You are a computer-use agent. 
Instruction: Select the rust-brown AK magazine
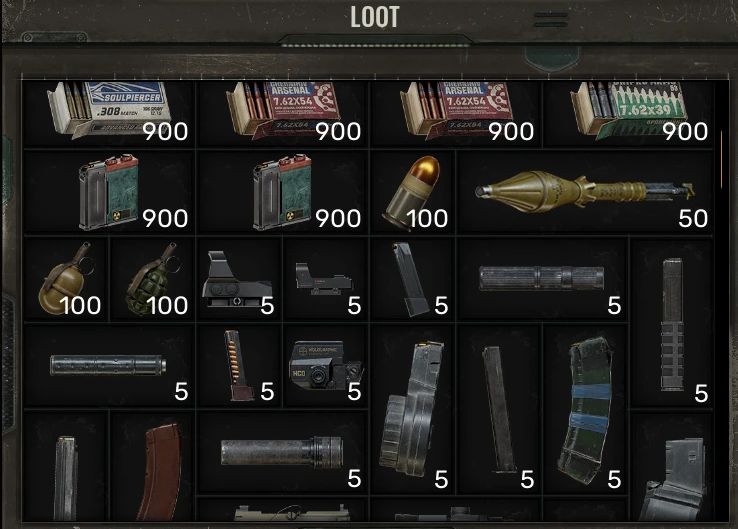pos(152,466)
